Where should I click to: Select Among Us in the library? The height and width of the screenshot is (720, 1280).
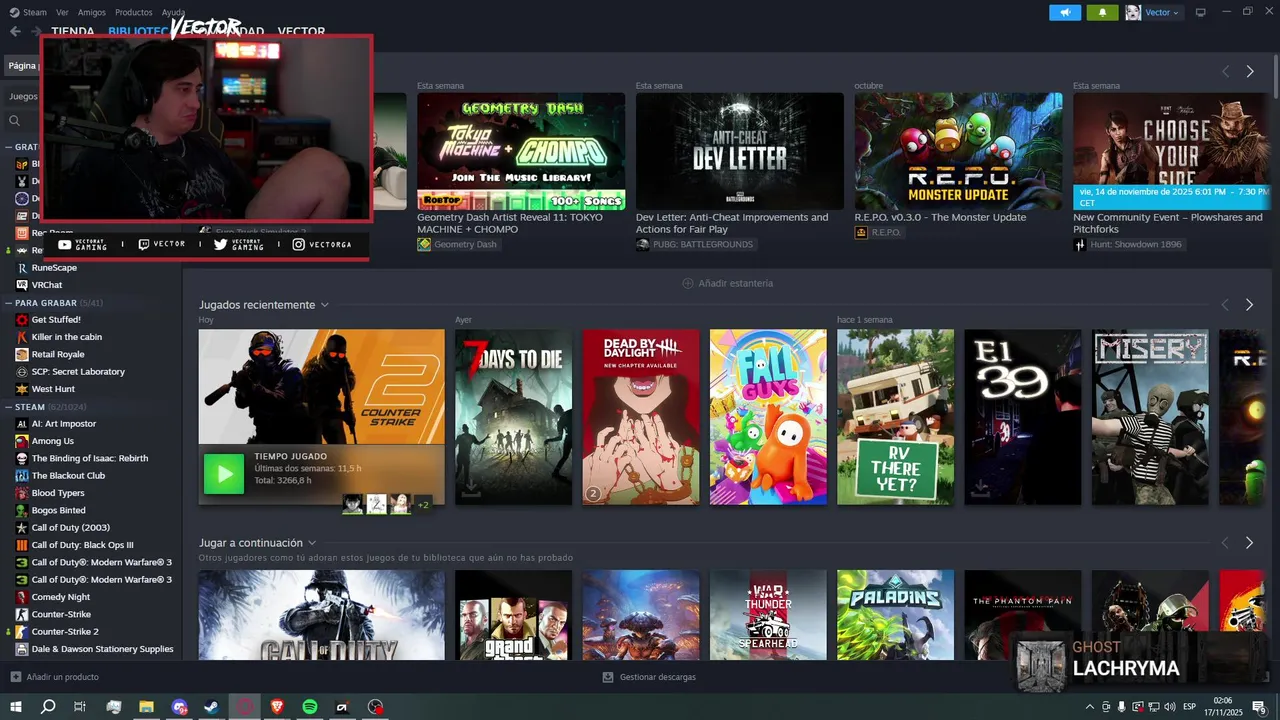(x=52, y=441)
